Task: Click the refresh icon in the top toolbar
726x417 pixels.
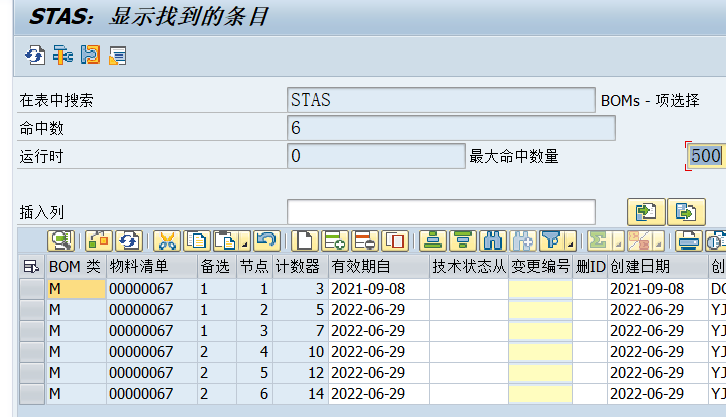Action: tap(35, 55)
